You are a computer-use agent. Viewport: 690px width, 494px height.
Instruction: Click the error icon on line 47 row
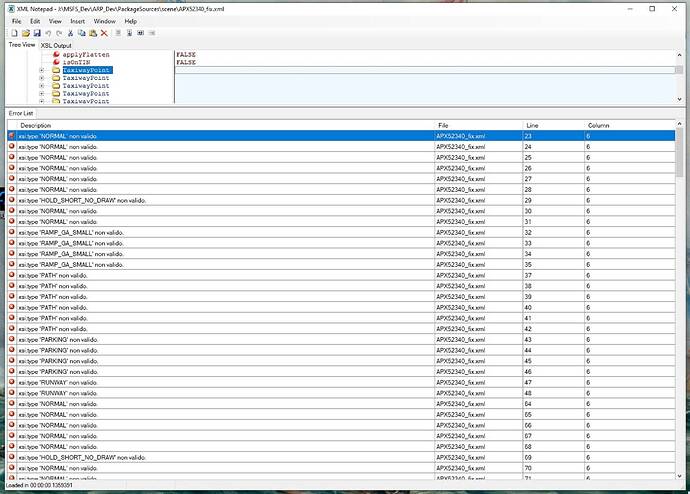(x=12, y=382)
